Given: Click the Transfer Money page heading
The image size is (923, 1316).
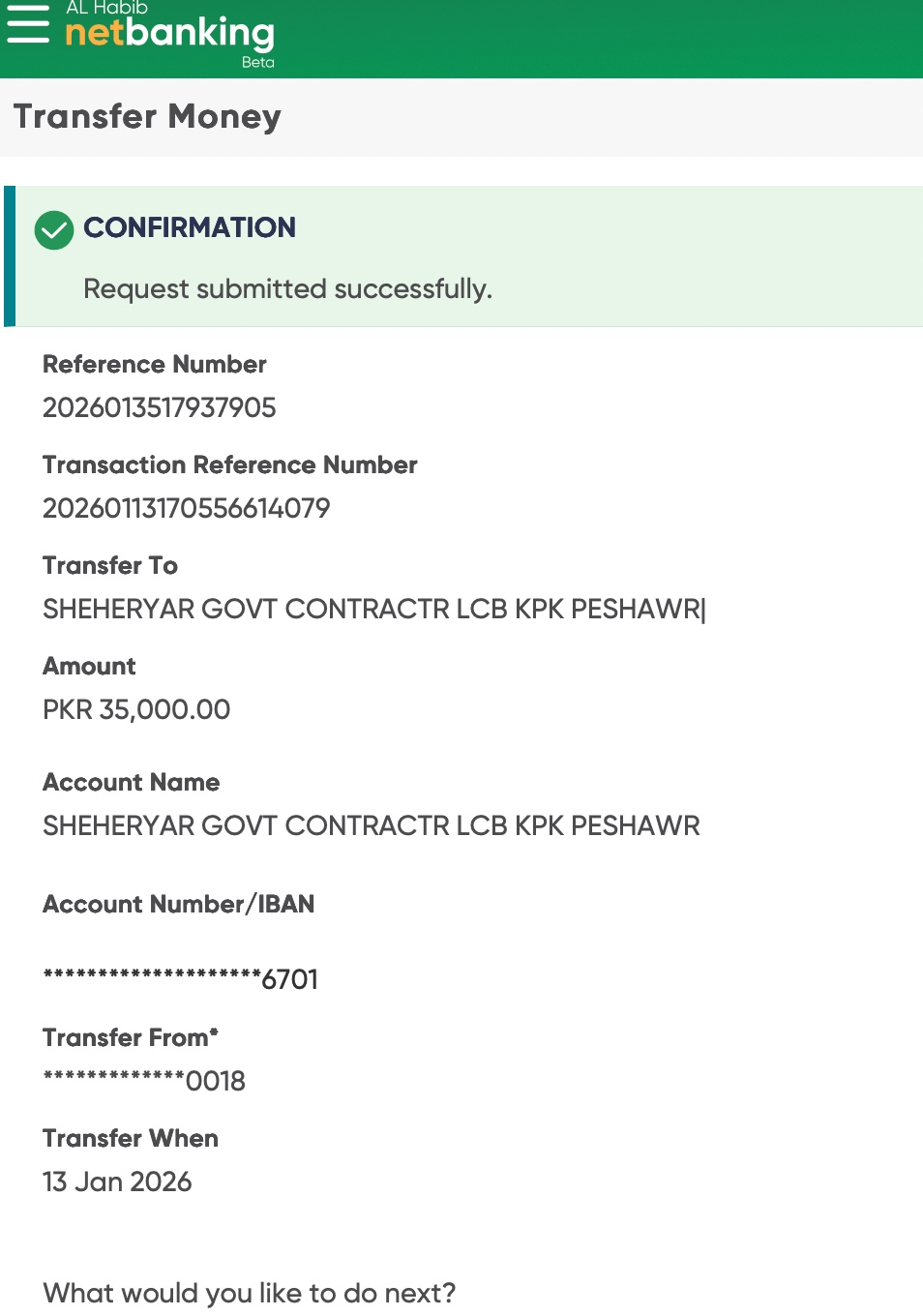Looking at the screenshot, I should pos(147,117).
